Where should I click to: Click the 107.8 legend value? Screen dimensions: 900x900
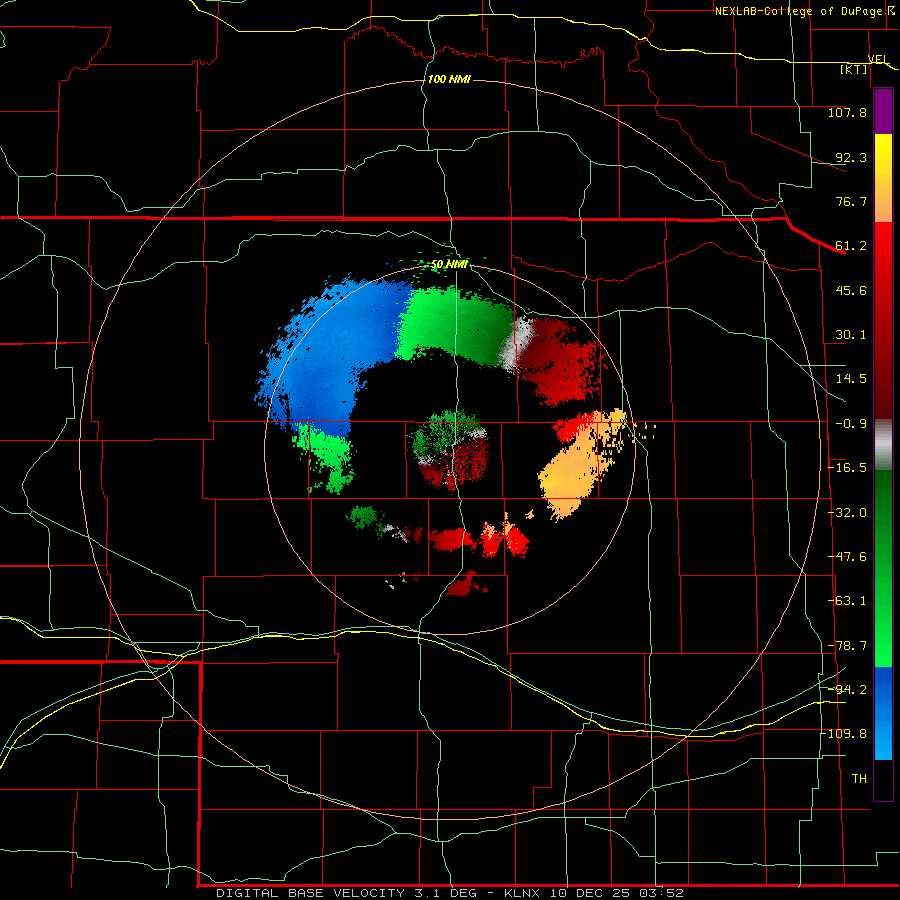coord(847,112)
